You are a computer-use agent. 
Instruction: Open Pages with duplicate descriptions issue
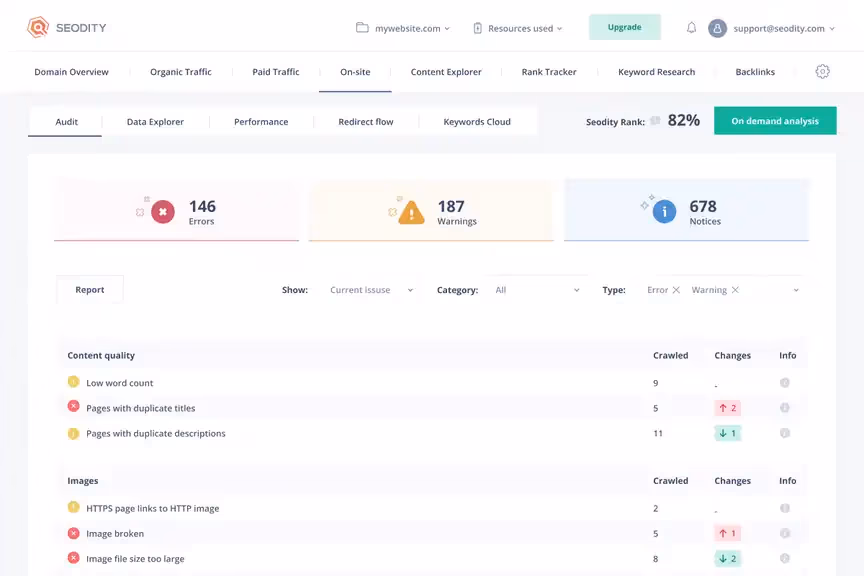156,433
